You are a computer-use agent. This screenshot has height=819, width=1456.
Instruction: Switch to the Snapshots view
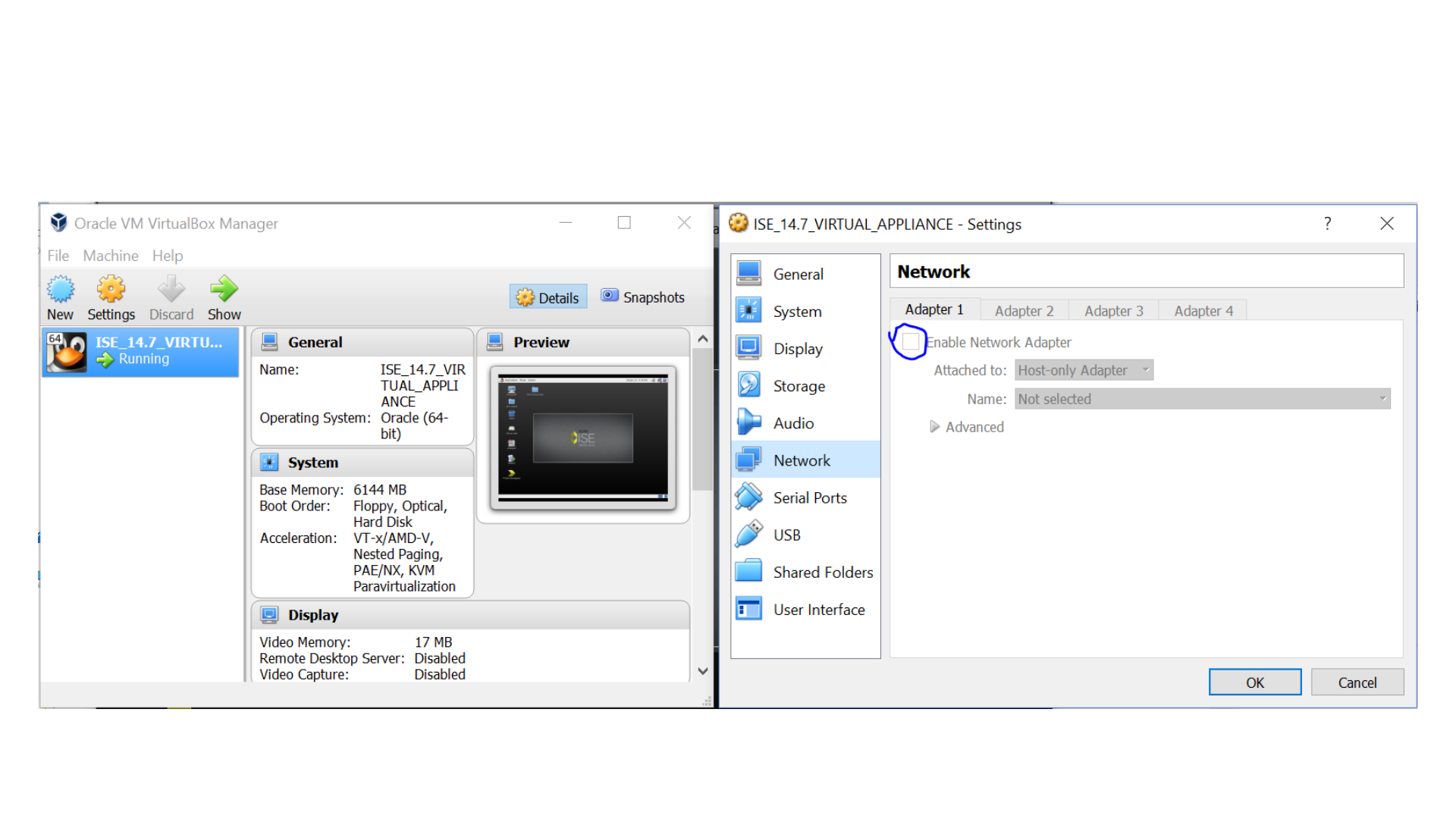coord(643,297)
